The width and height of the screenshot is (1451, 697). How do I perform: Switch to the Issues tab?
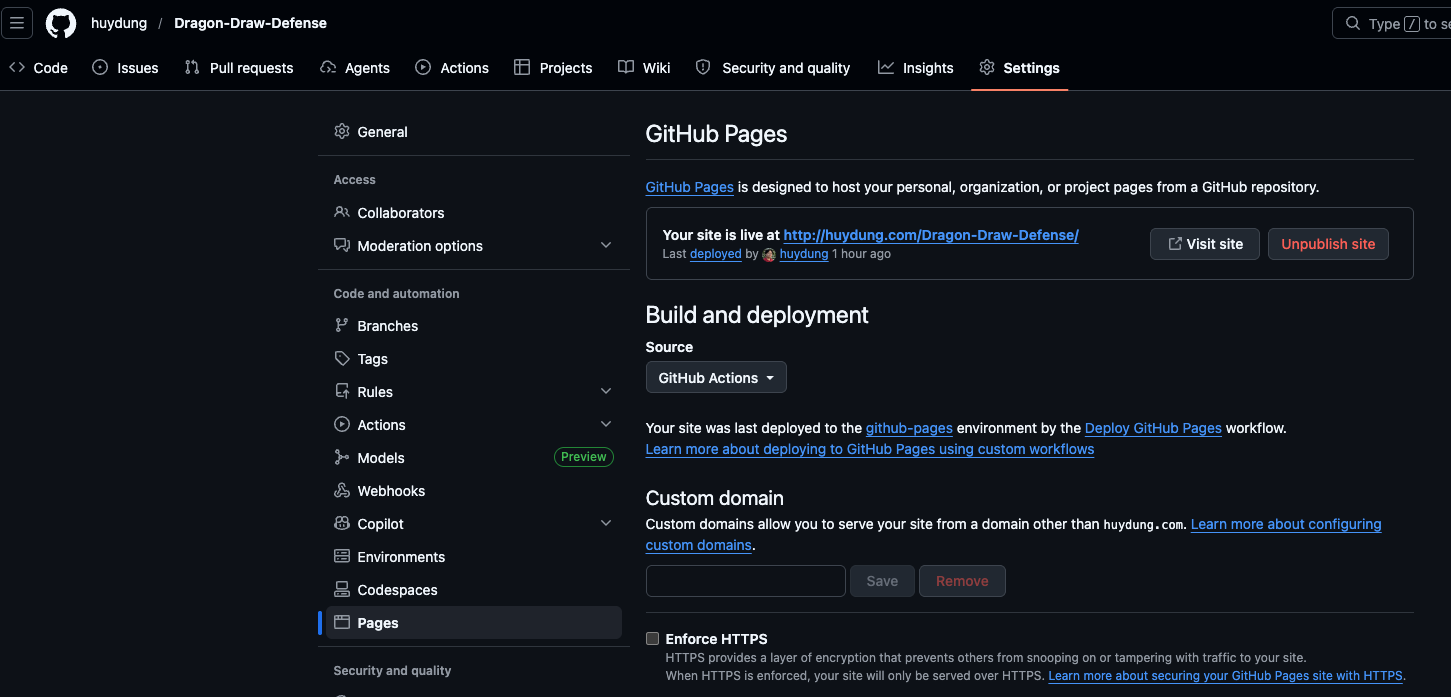[x=125, y=67]
